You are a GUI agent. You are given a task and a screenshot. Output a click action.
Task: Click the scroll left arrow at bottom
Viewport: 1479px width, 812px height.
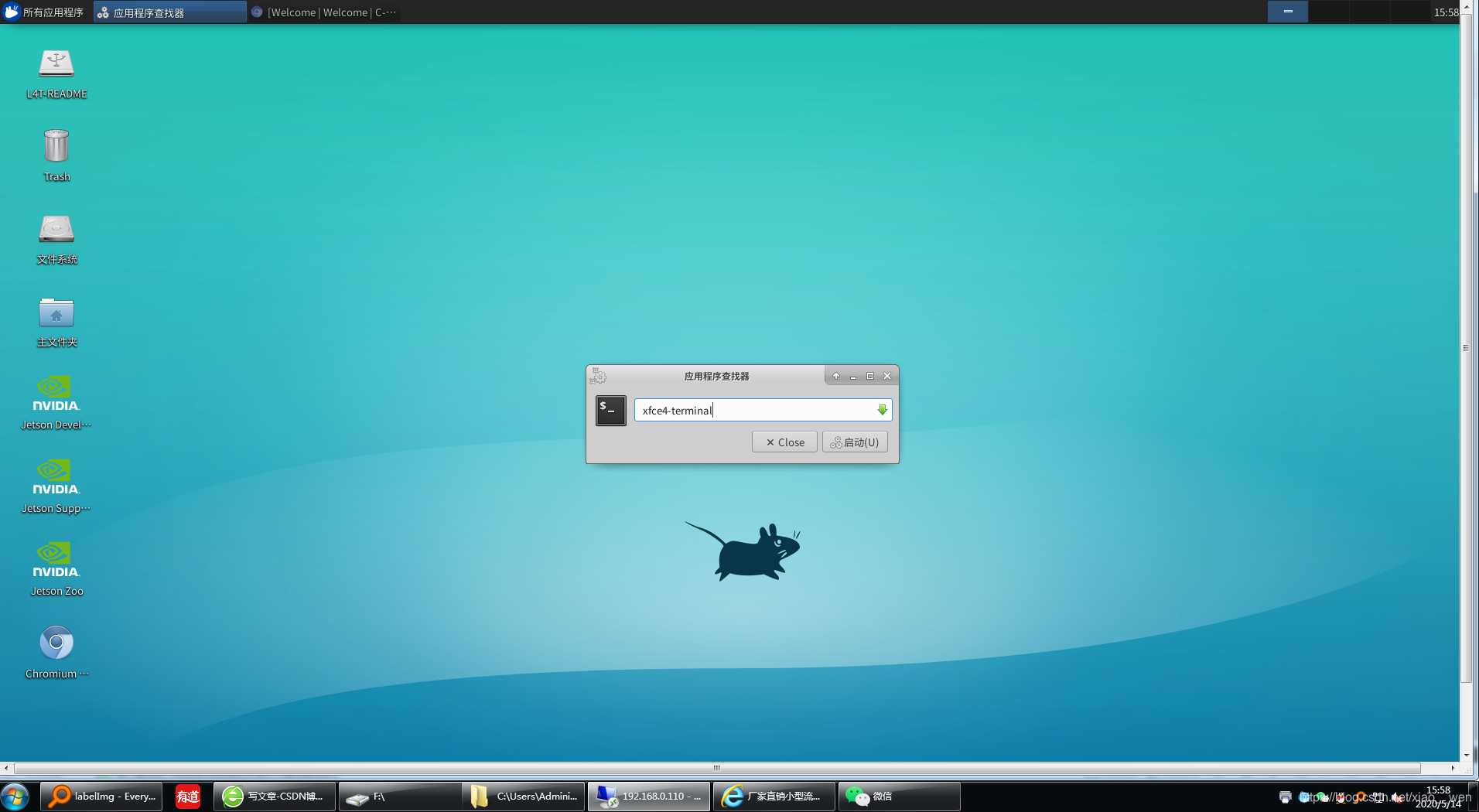point(6,768)
